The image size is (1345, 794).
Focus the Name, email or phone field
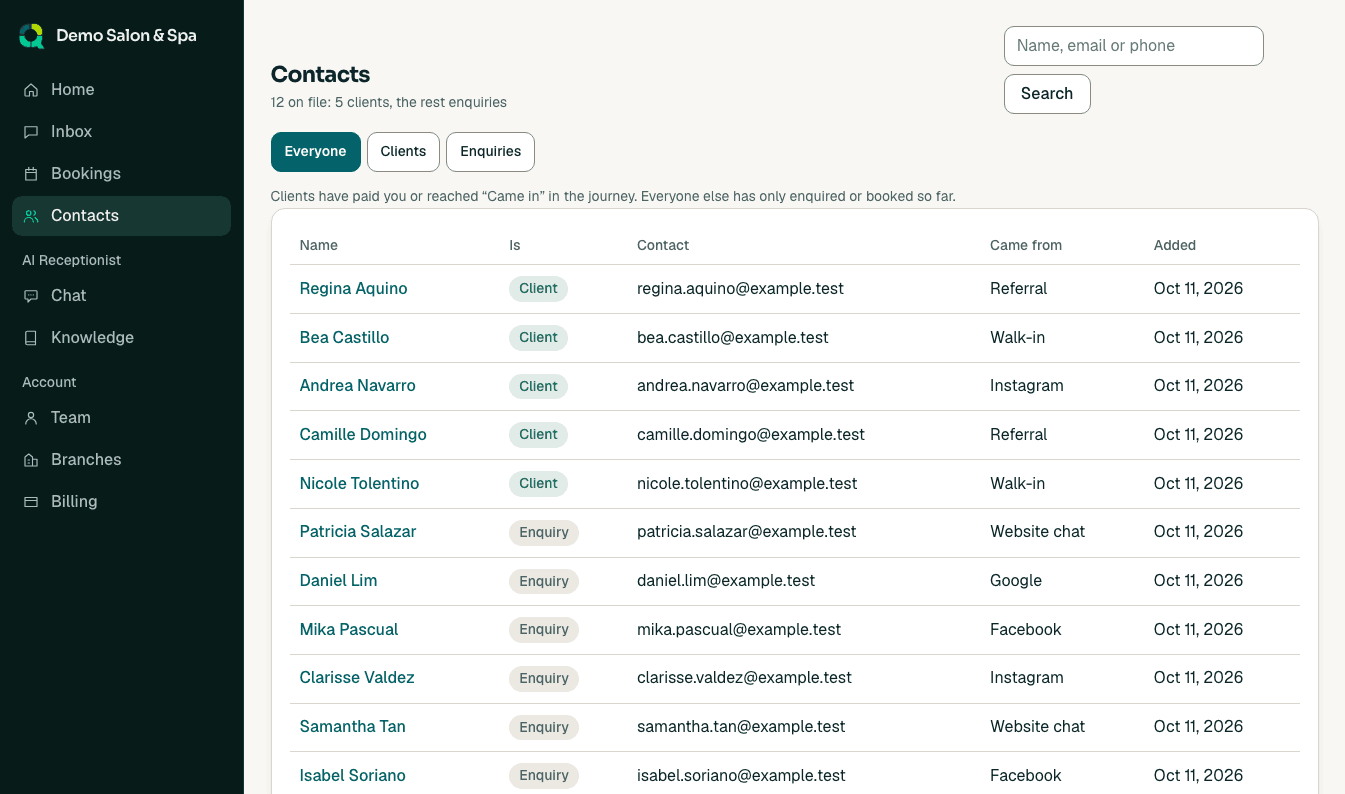pyautogui.click(x=1134, y=46)
